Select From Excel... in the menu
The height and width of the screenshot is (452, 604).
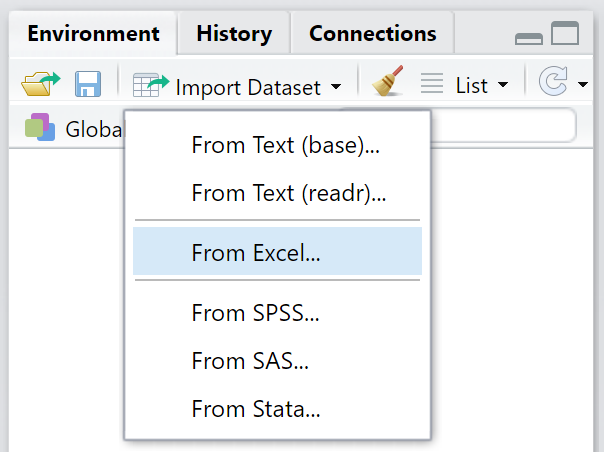(256, 253)
